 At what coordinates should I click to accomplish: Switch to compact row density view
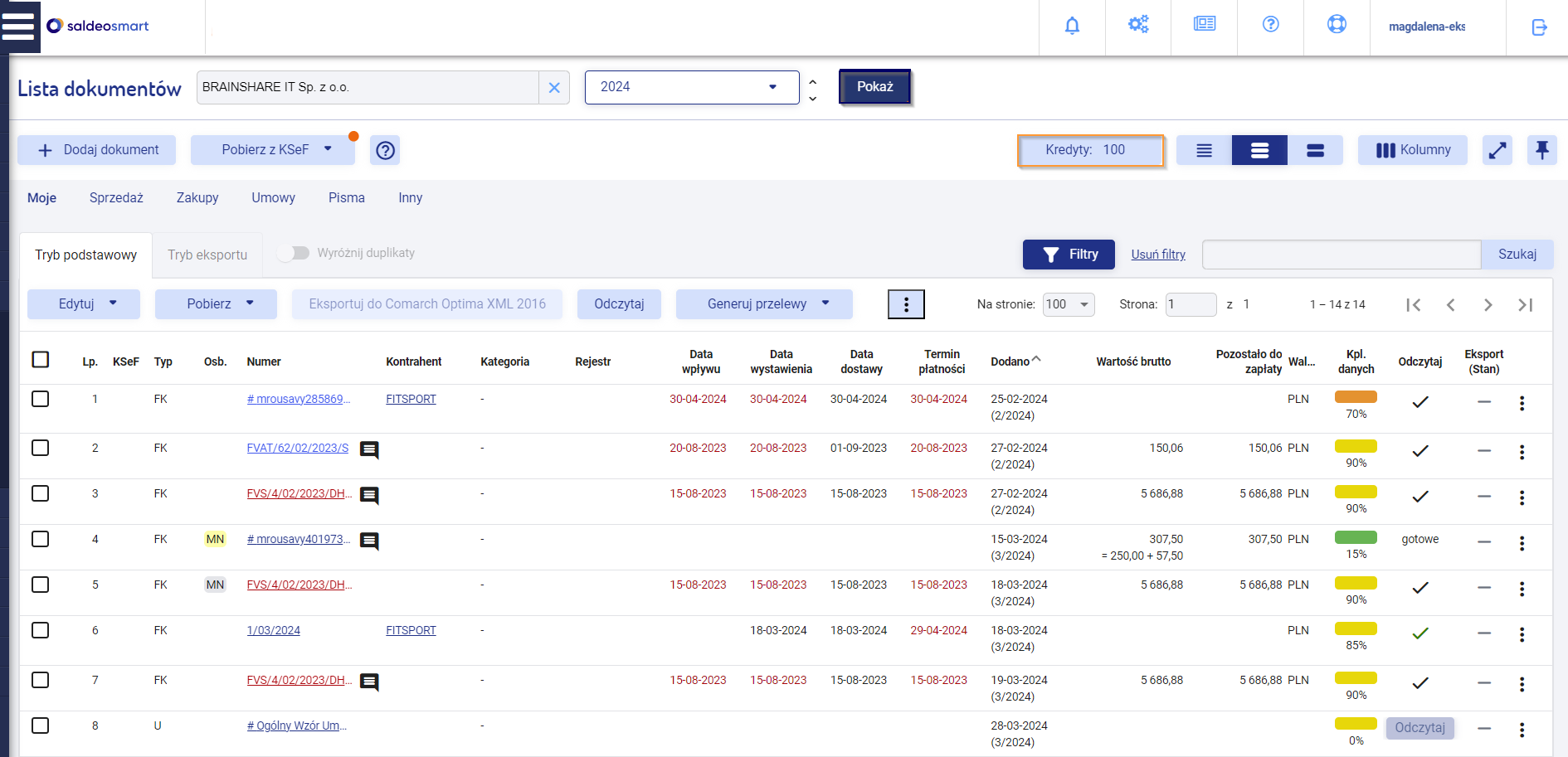click(x=1204, y=150)
